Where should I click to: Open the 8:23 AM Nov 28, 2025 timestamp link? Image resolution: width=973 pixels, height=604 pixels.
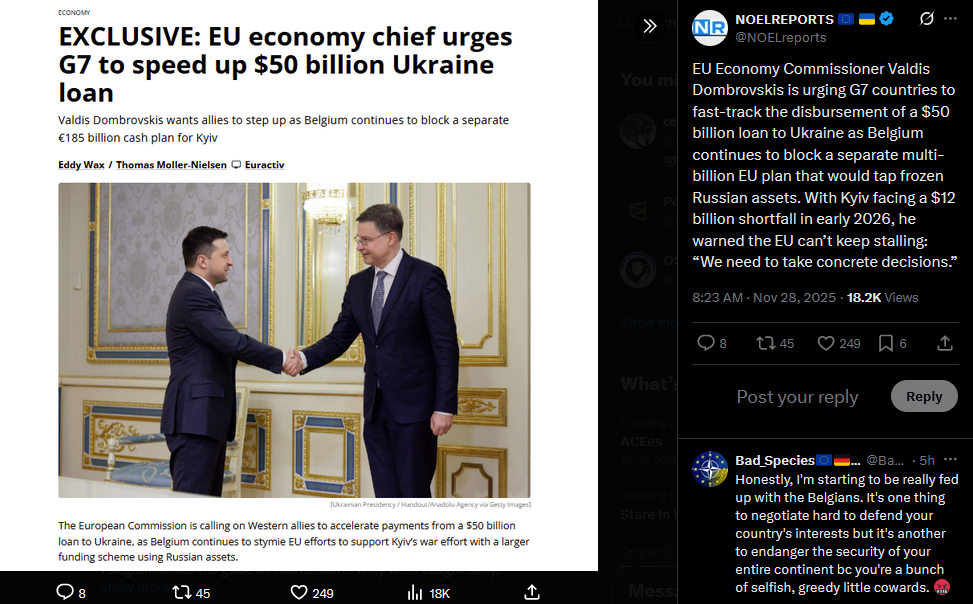[x=764, y=297]
